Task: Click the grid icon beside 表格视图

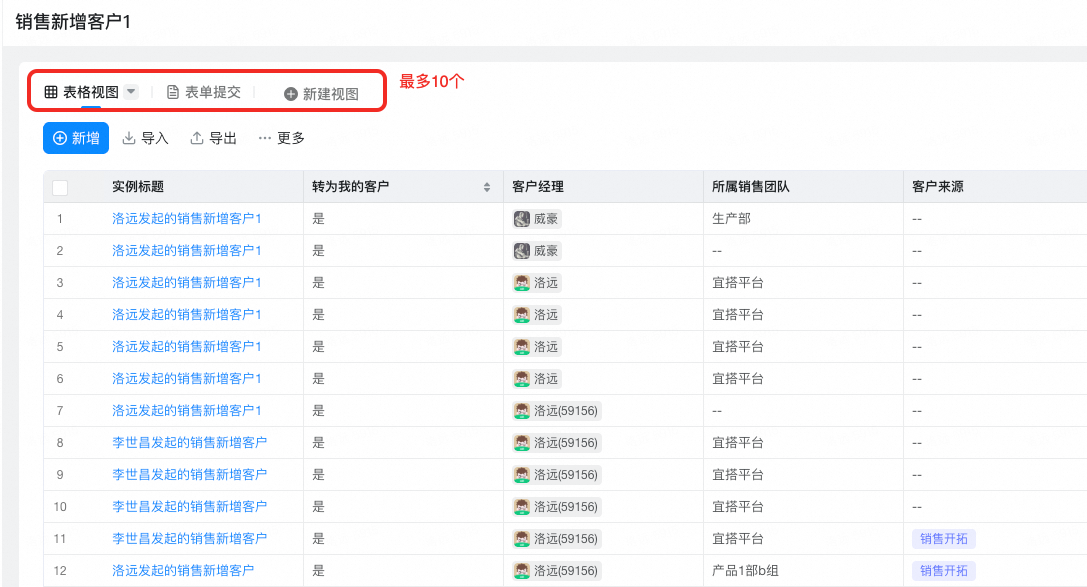Action: click(x=51, y=92)
